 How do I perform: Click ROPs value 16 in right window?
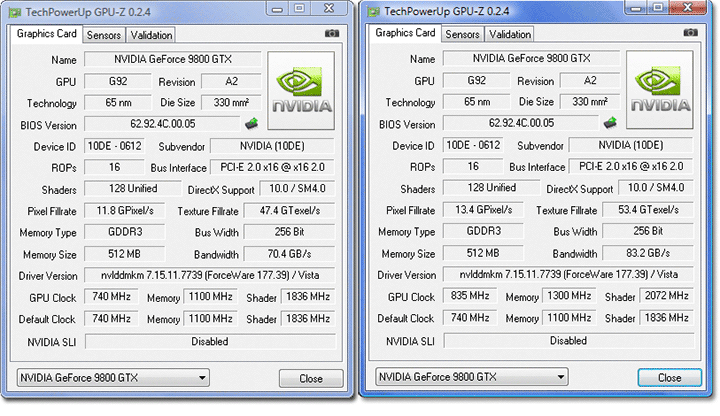click(x=473, y=166)
